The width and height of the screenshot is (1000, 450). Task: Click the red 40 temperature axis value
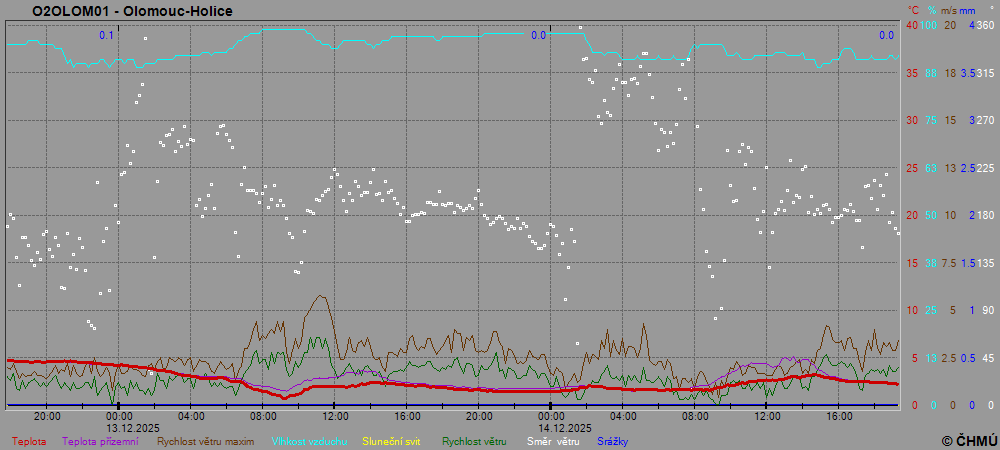[x=911, y=25]
